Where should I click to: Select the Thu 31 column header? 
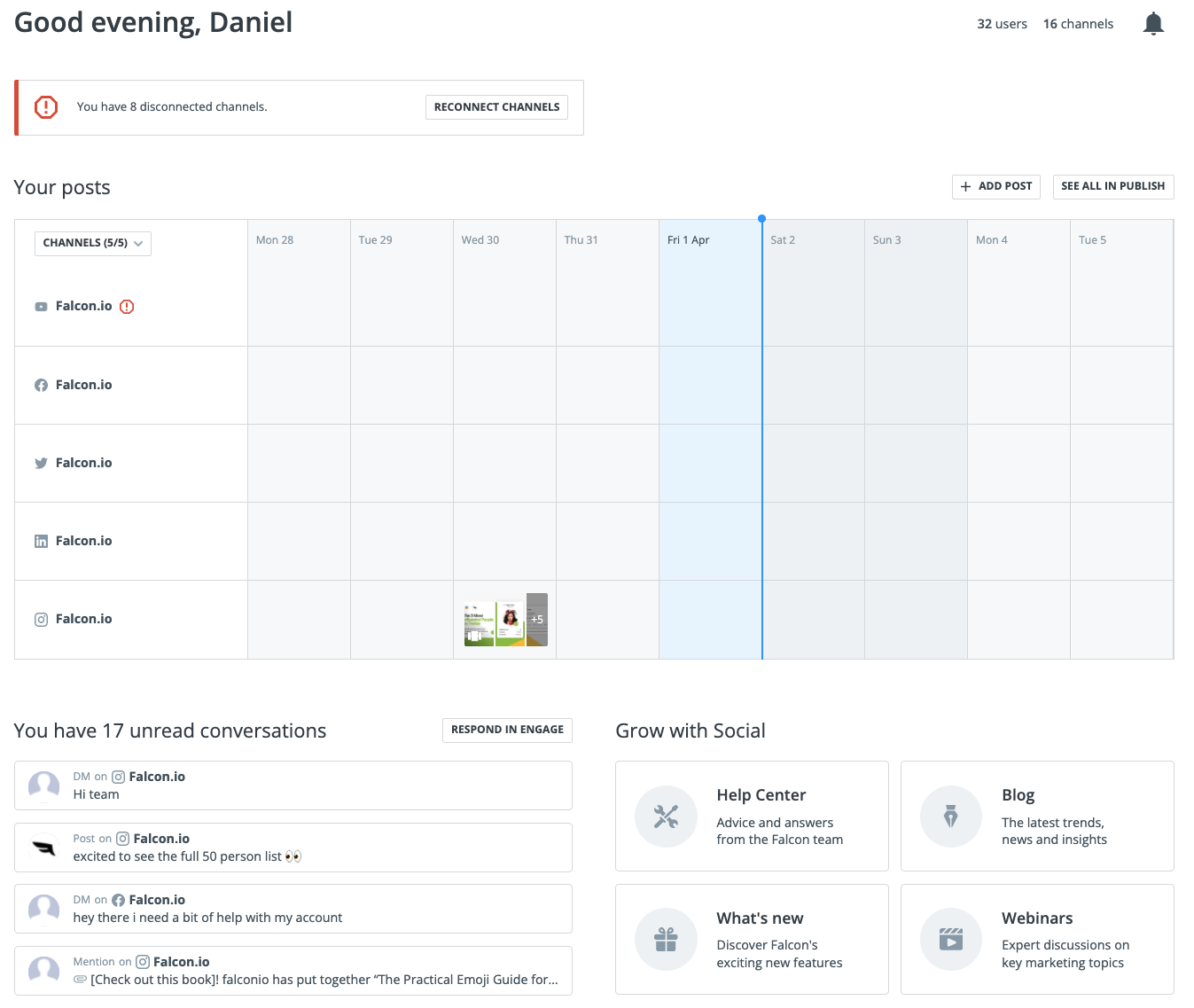point(581,240)
